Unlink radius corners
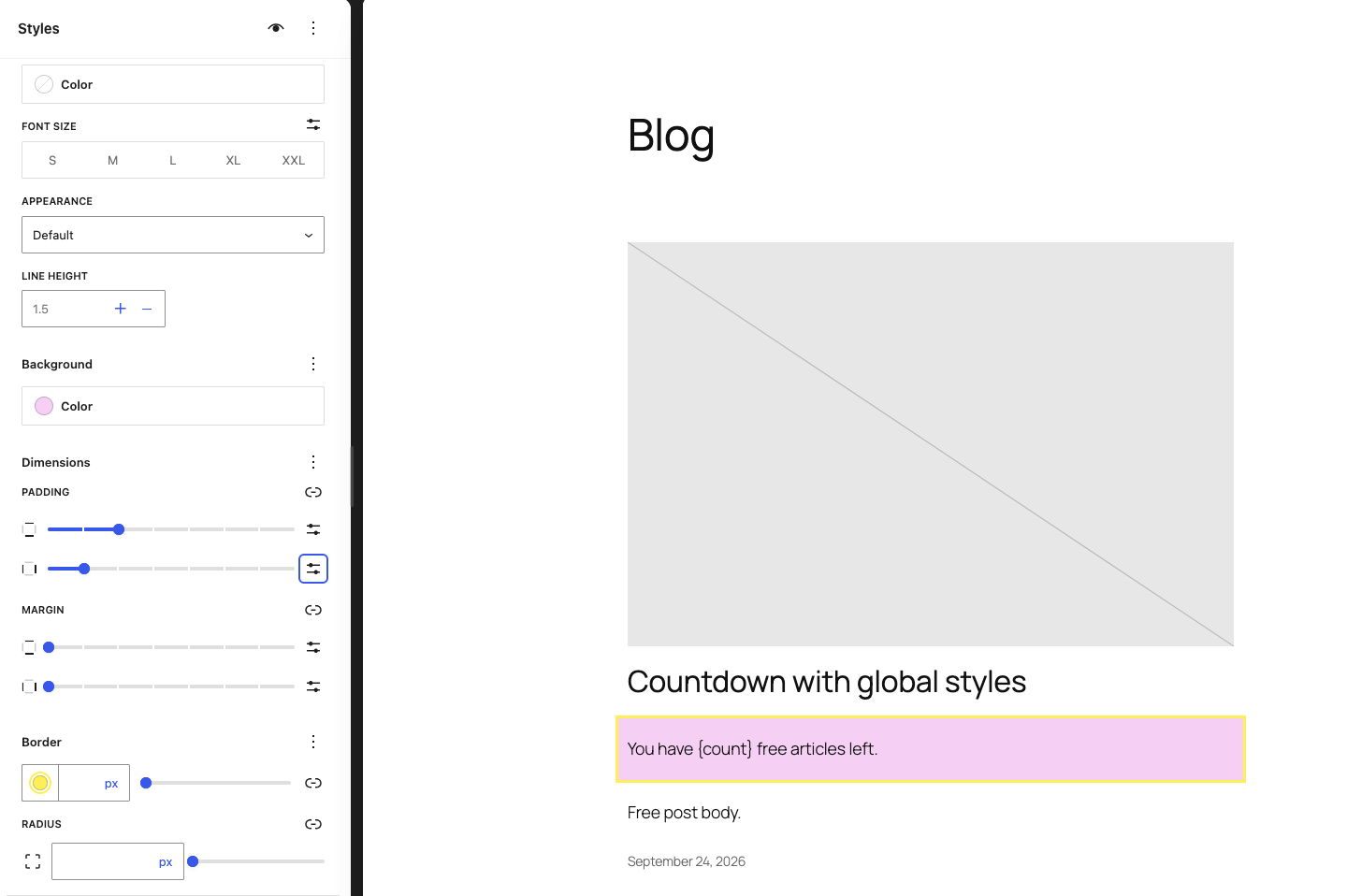 313,824
